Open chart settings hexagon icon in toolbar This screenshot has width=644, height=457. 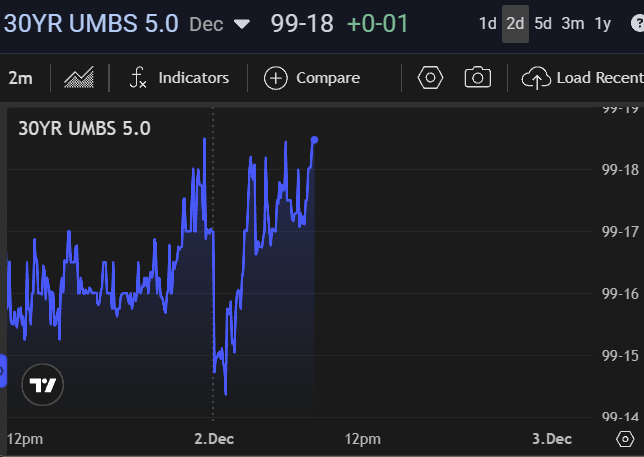click(x=430, y=78)
